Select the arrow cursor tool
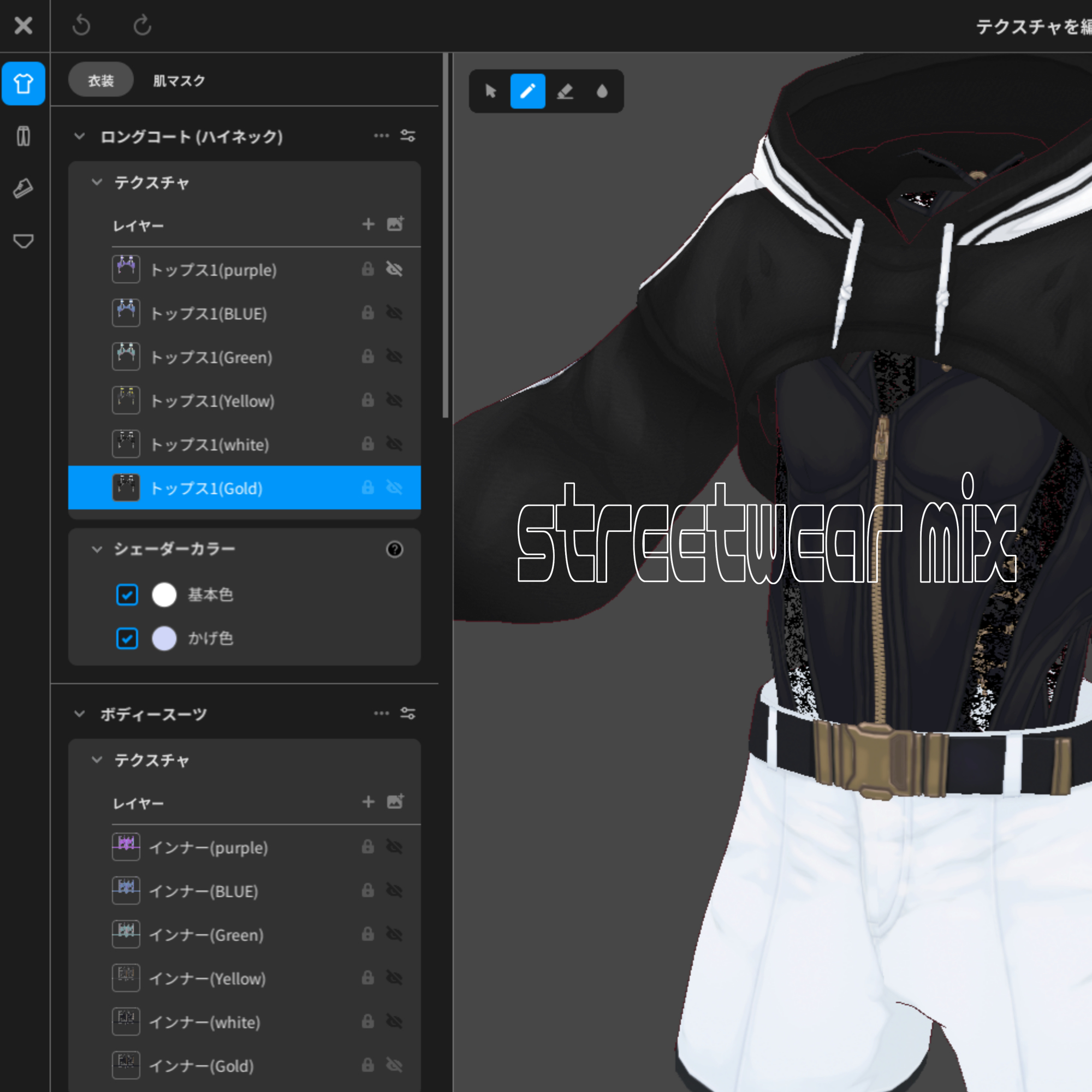Image resolution: width=1092 pixels, height=1092 pixels. point(491,91)
